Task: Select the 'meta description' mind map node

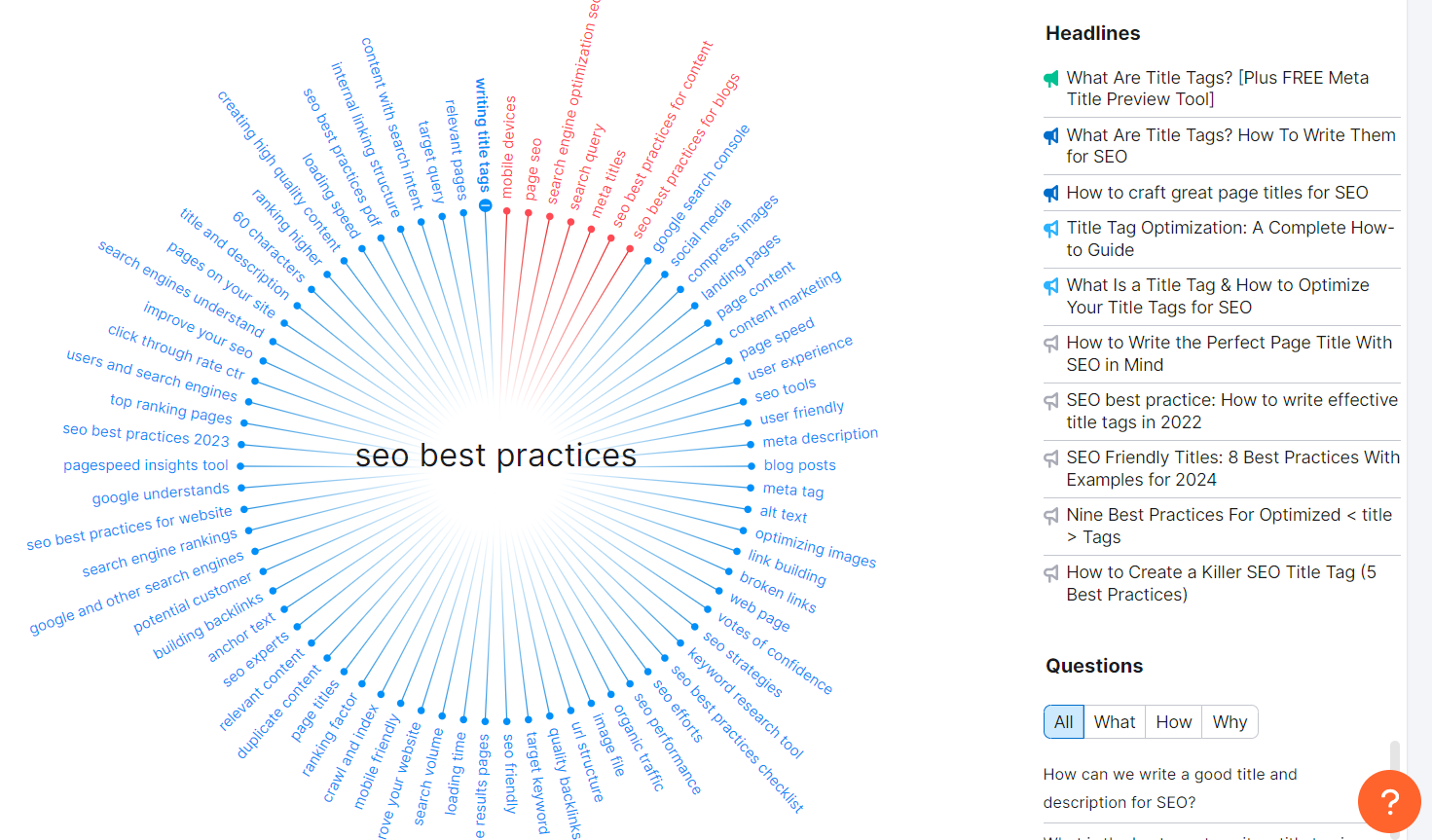Action: [820, 437]
